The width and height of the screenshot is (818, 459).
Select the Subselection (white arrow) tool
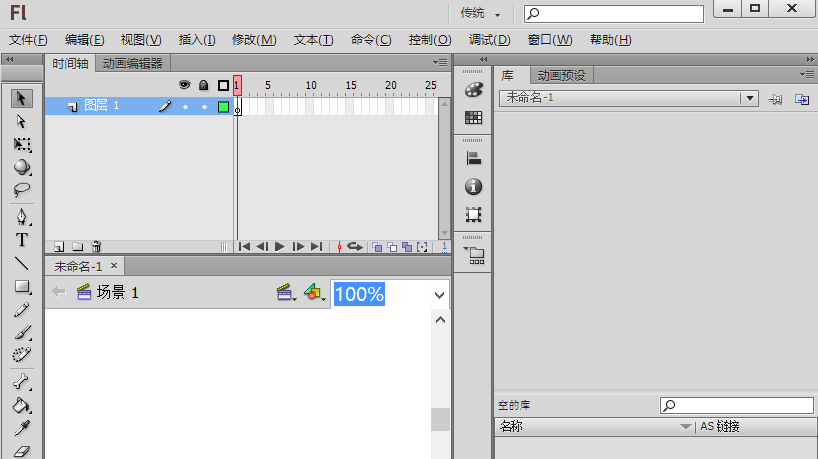tap(22, 121)
